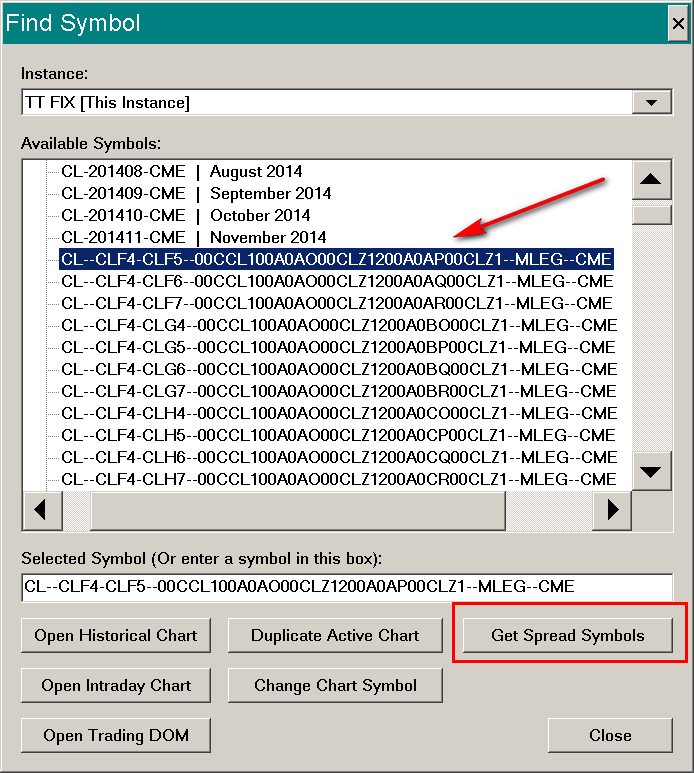Click the horizontal scroll right arrow
The height and width of the screenshot is (773, 694).
point(612,510)
